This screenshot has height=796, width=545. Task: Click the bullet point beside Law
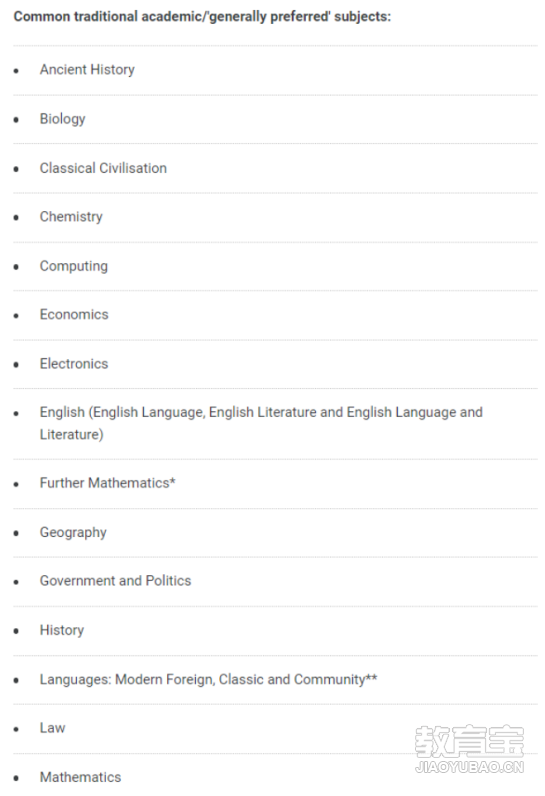point(16,729)
